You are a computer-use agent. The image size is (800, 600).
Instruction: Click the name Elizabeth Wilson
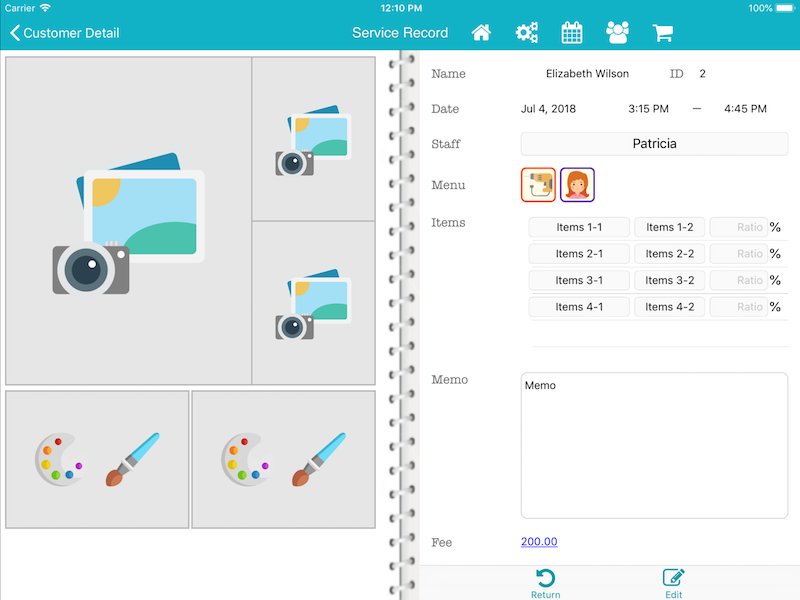(x=587, y=73)
